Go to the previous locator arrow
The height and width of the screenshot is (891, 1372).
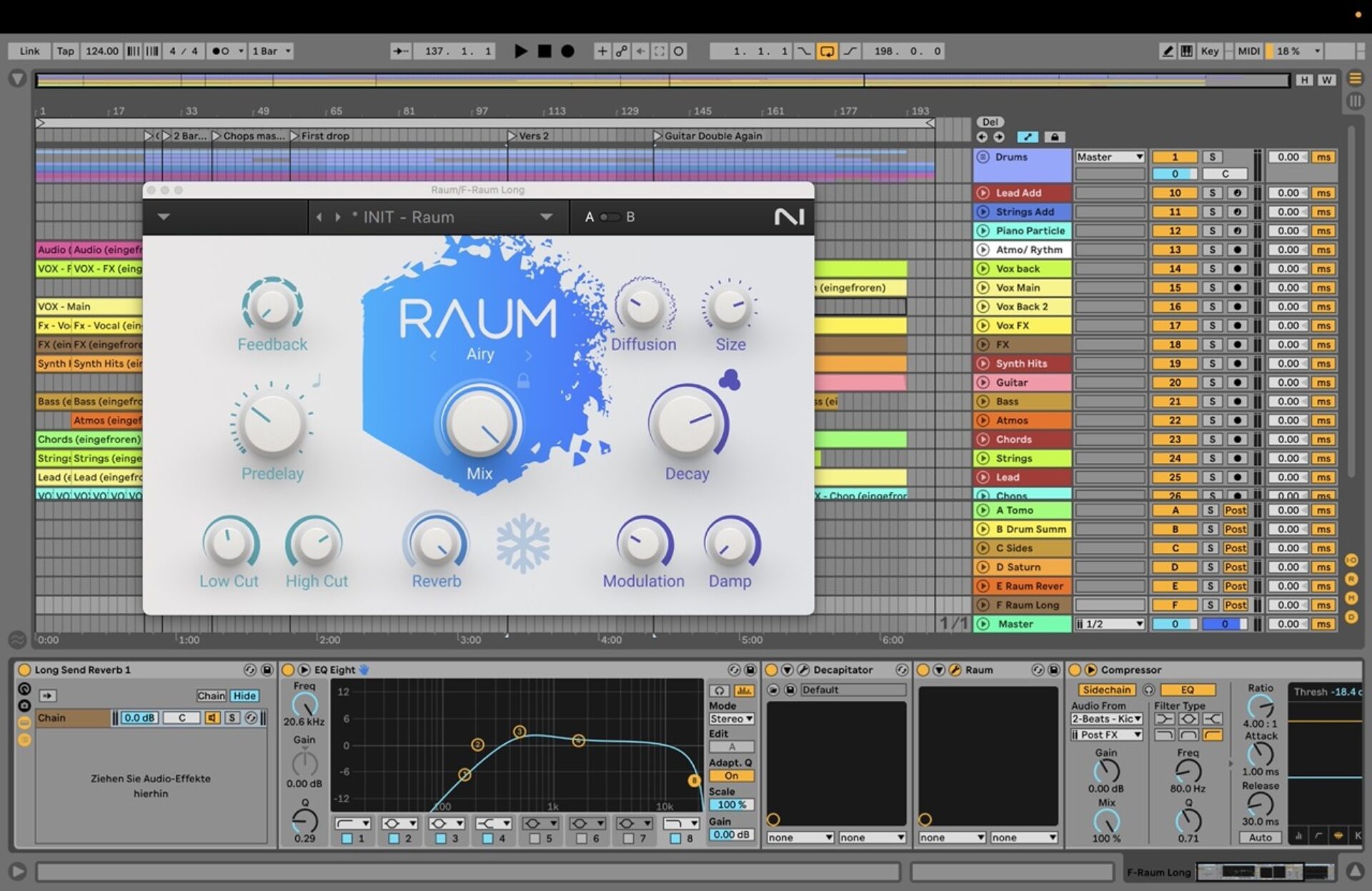point(982,136)
